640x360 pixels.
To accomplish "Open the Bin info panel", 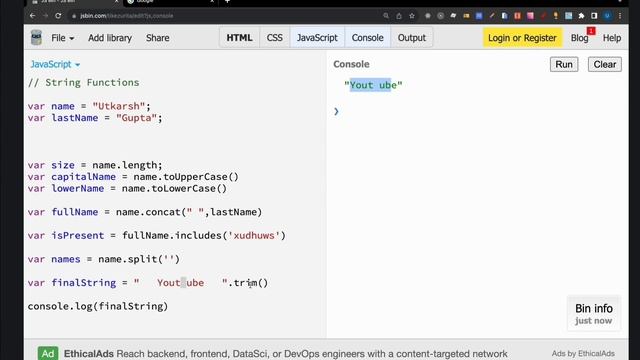I will point(593,313).
